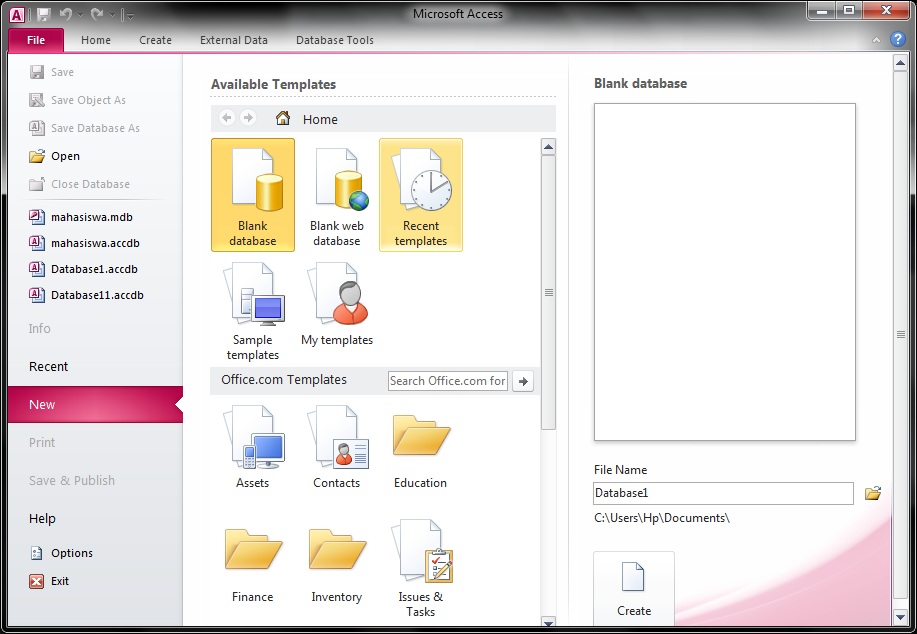Click the templates list scroll down arrow
Image resolution: width=917 pixels, height=634 pixels.
click(549, 621)
